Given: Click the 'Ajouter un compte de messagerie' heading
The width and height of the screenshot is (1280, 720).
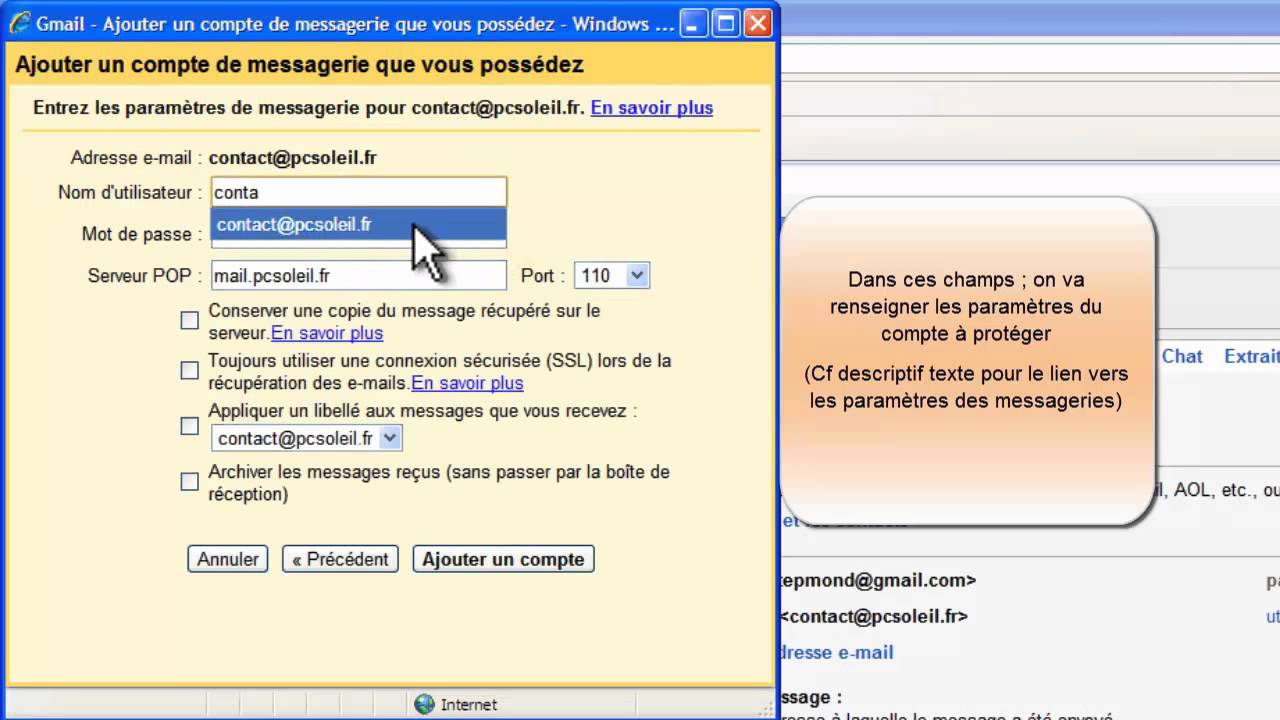Looking at the screenshot, I should 300,65.
